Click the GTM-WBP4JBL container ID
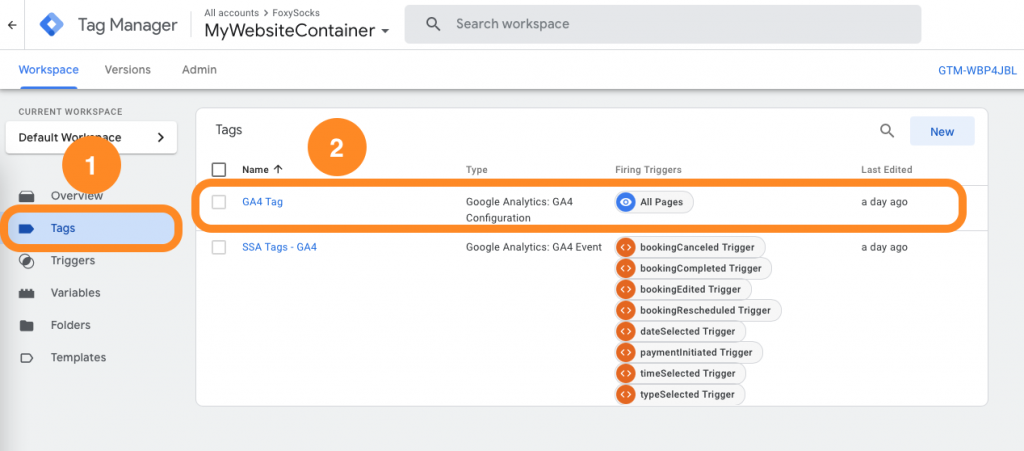This screenshot has height=451, width=1024. pyautogui.click(x=977, y=70)
